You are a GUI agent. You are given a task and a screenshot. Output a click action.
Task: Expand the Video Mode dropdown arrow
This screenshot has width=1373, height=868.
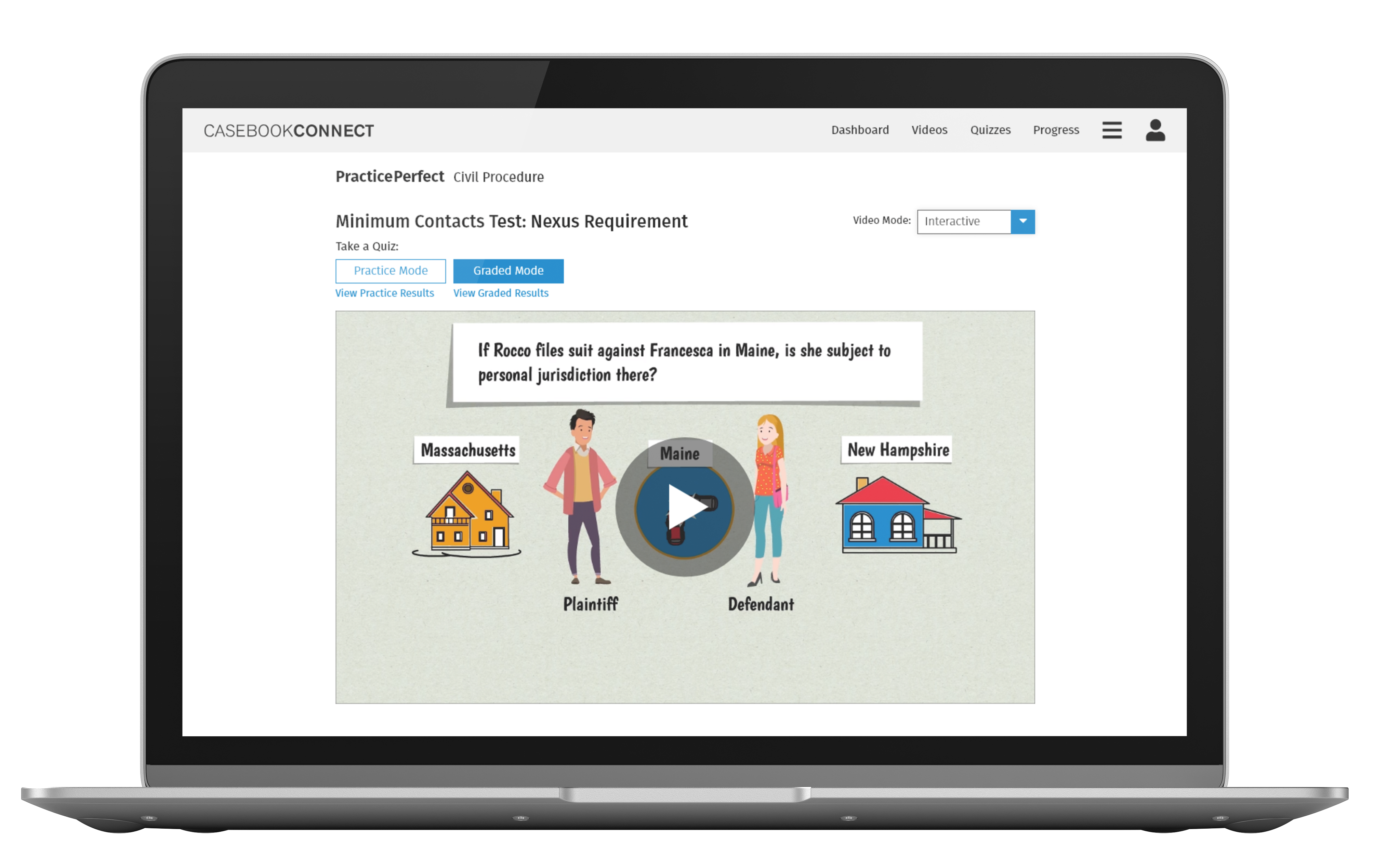point(1022,221)
